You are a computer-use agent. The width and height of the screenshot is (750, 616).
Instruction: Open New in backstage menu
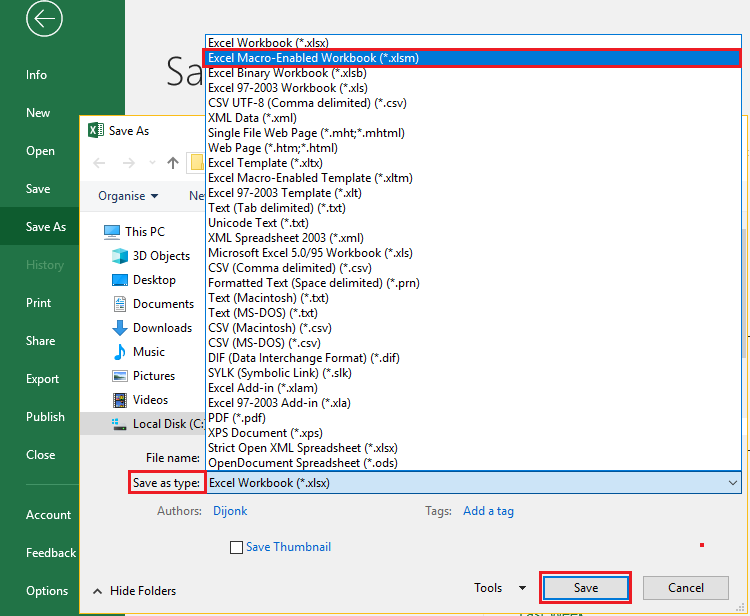(x=38, y=113)
